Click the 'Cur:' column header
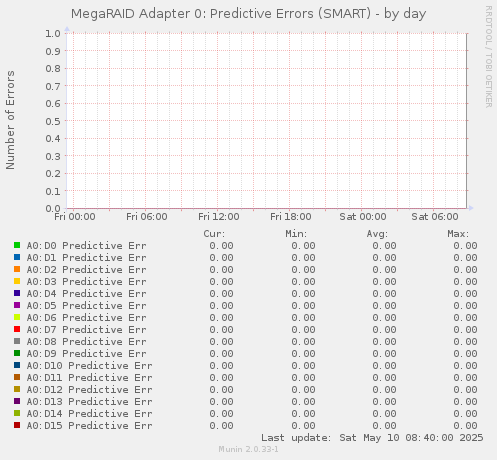 (x=214, y=234)
